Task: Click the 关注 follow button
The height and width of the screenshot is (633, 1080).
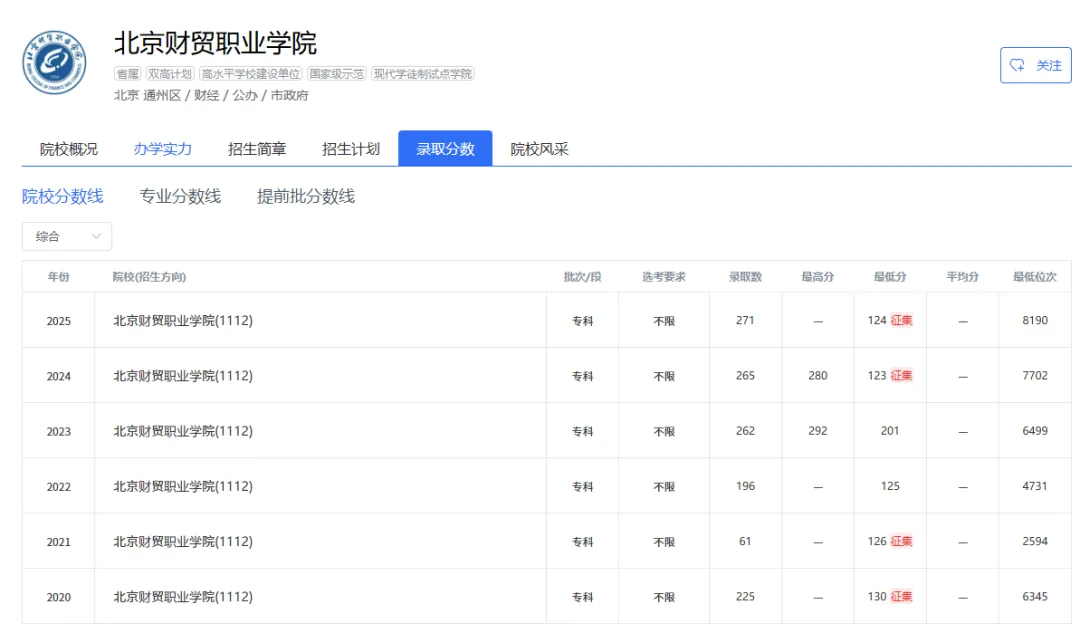Action: (x=1035, y=65)
